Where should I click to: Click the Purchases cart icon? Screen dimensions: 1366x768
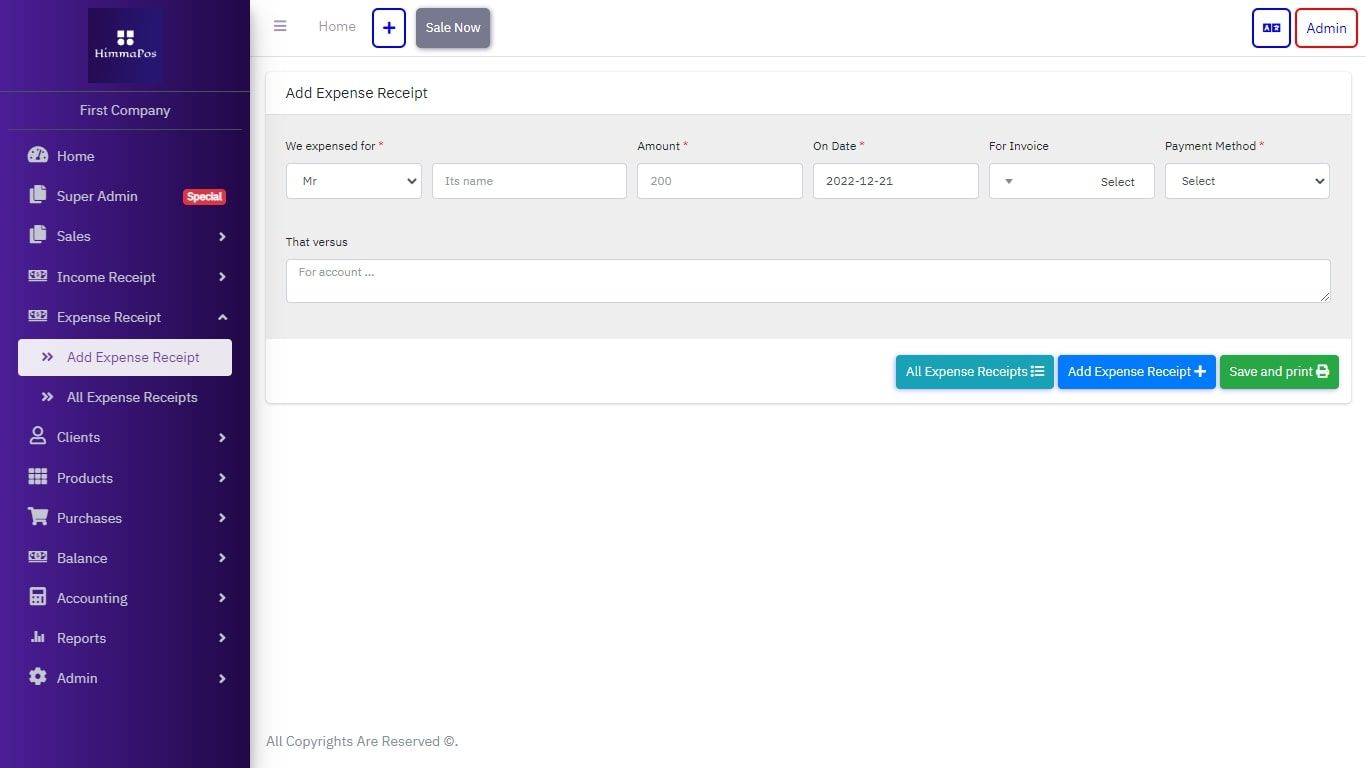tap(38, 517)
